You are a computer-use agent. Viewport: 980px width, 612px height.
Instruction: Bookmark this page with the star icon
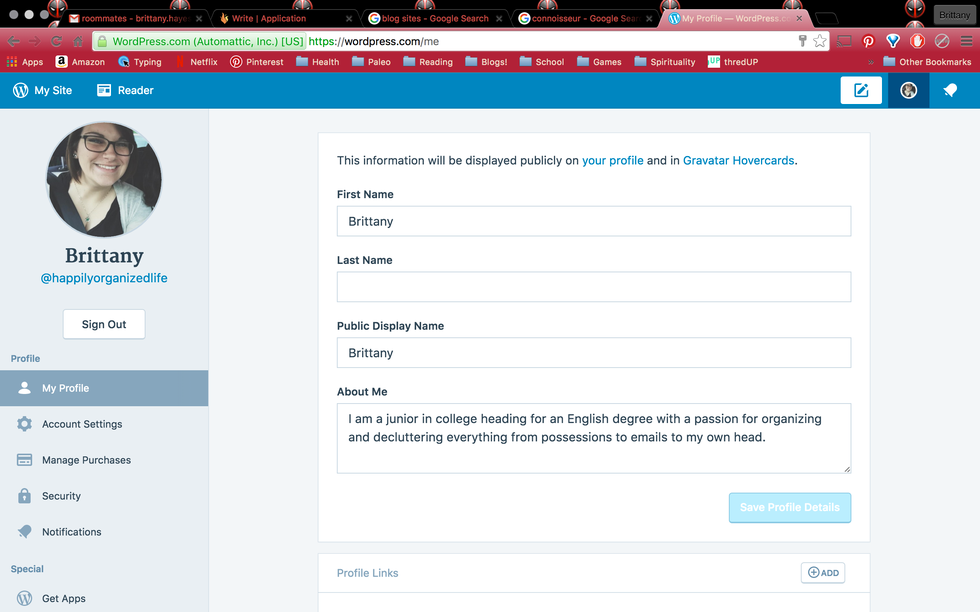pyautogui.click(x=820, y=41)
